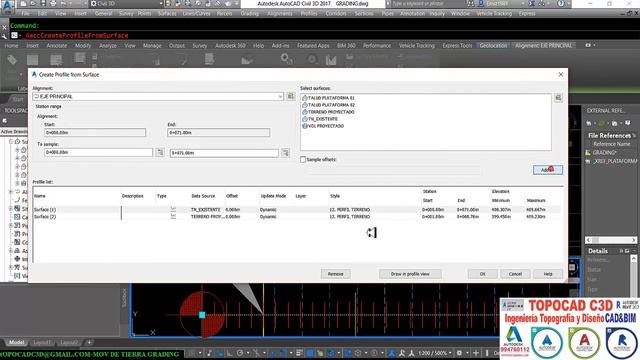The image size is (640, 360).
Task: Click the Cancel button
Action: pyautogui.click(x=515, y=274)
